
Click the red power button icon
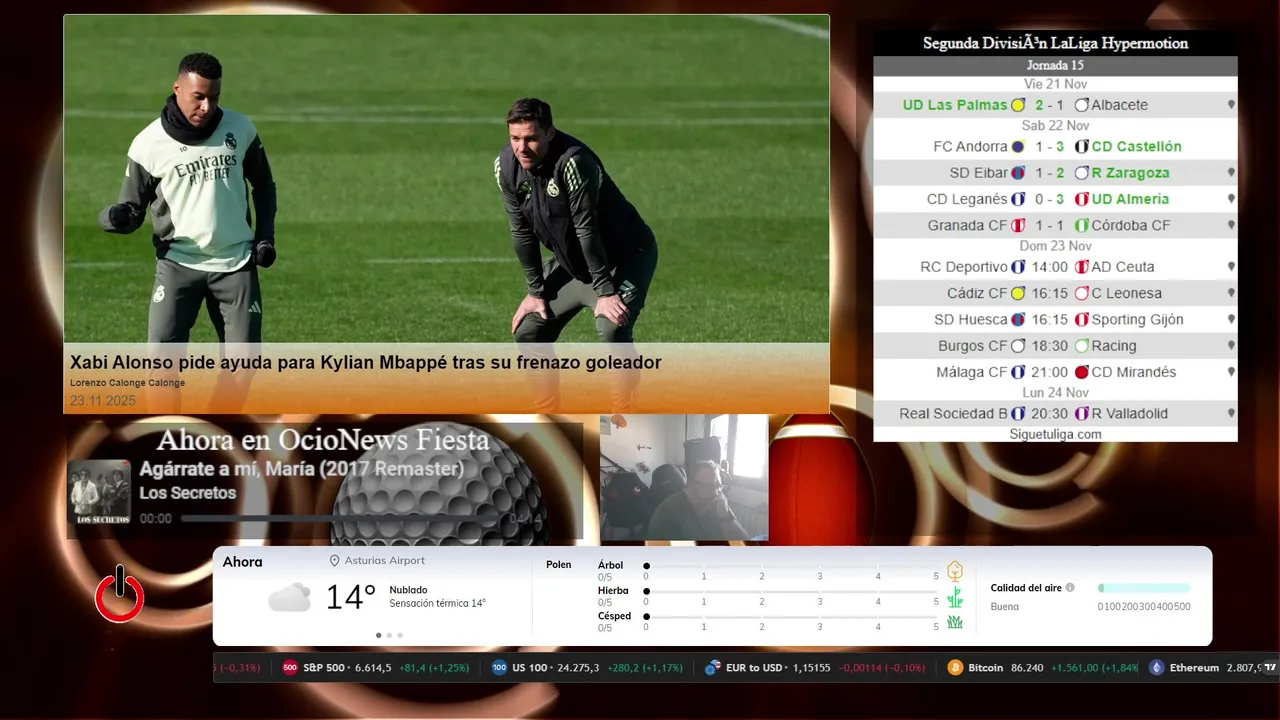[120, 594]
